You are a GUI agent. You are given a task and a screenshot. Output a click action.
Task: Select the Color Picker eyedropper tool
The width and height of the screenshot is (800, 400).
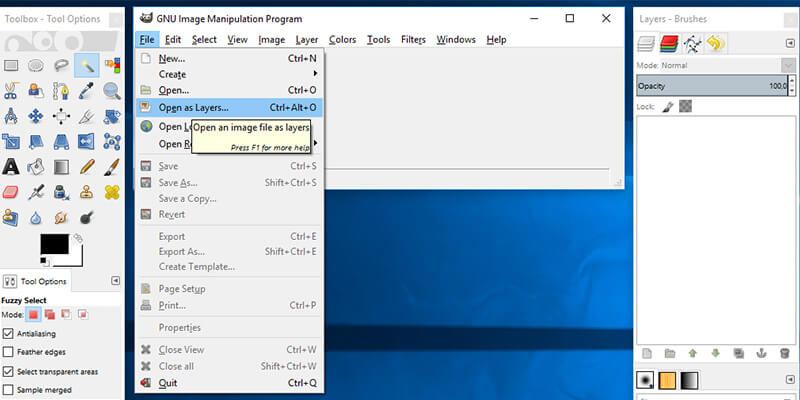(x=87, y=91)
